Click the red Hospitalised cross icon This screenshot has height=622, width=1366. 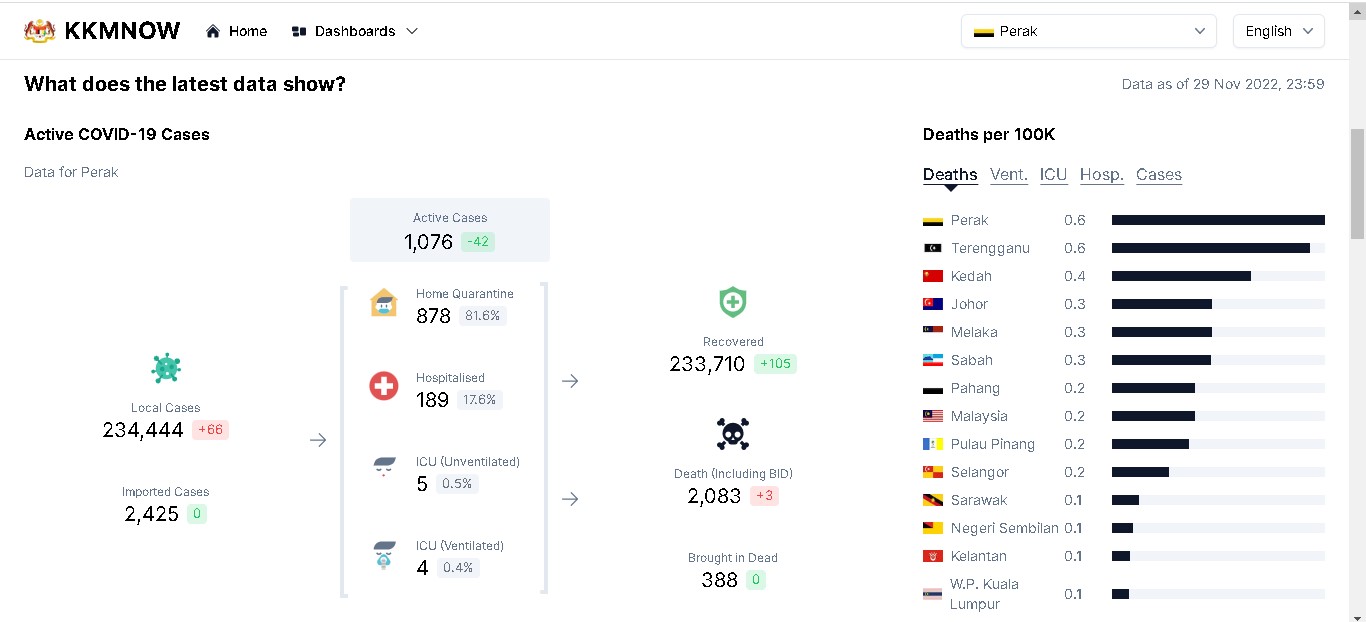click(384, 386)
